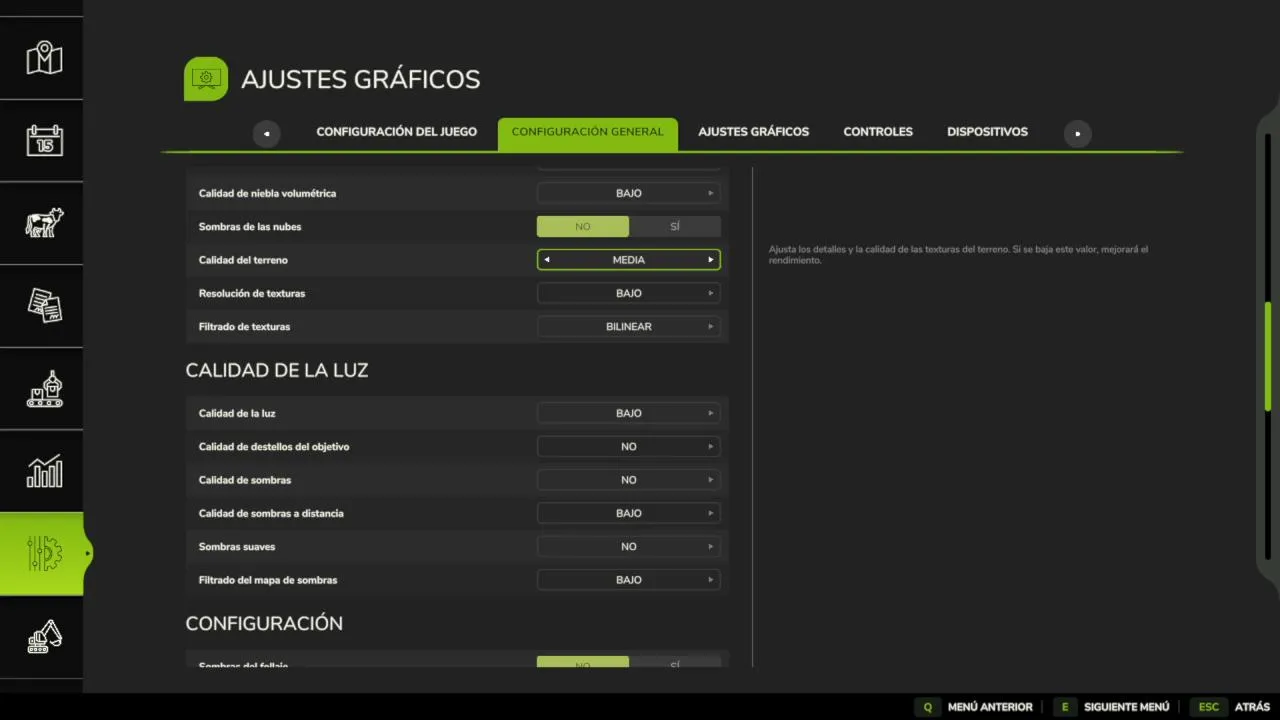Change Calidad de sombras a distancia selector

(629, 513)
